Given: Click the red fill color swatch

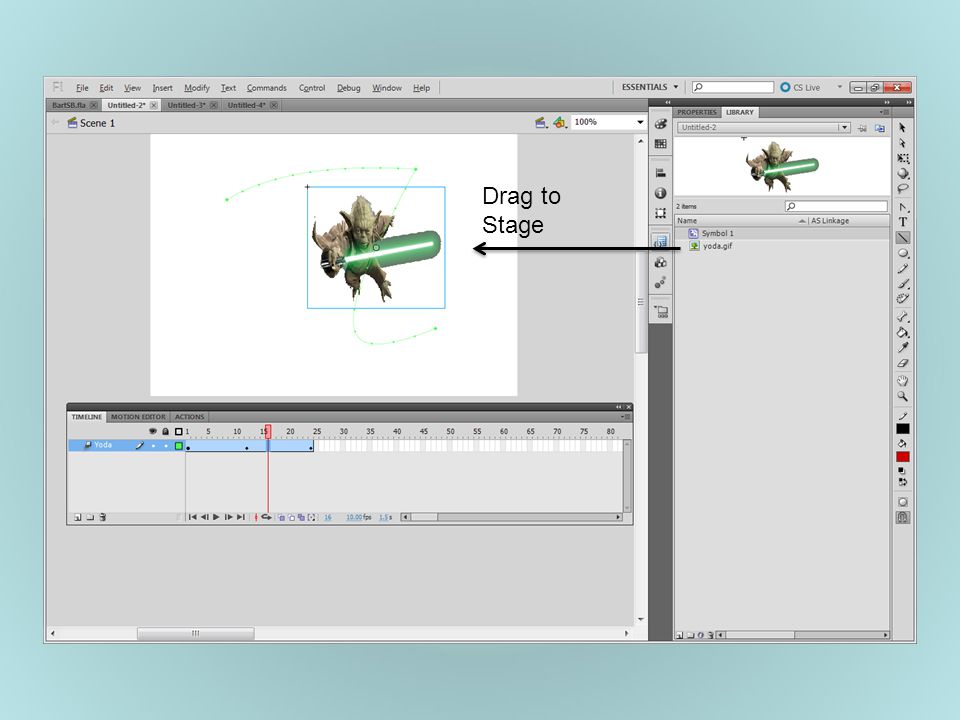Looking at the screenshot, I should click(902, 457).
